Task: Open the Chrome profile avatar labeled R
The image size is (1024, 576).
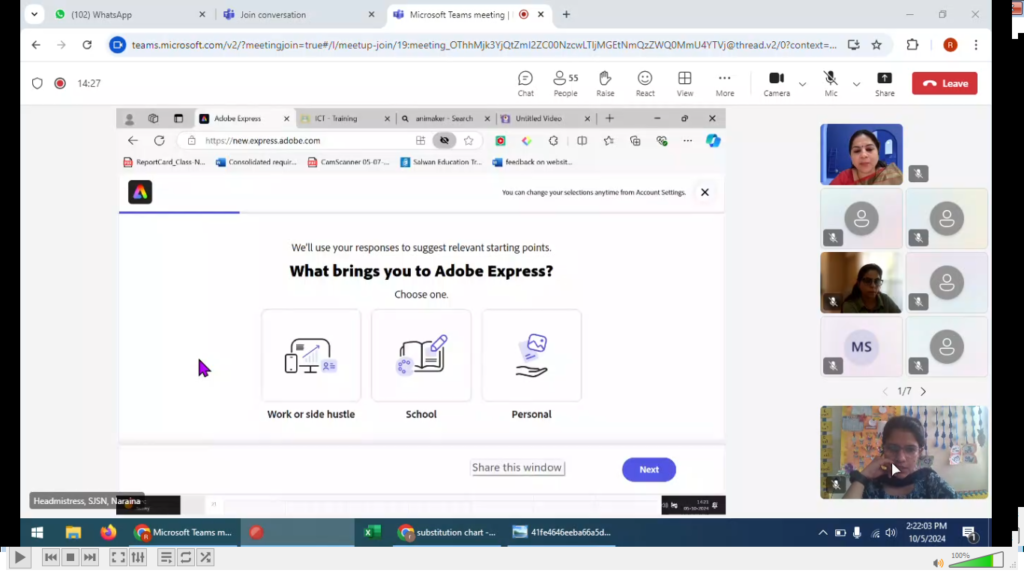Action: (x=950, y=45)
